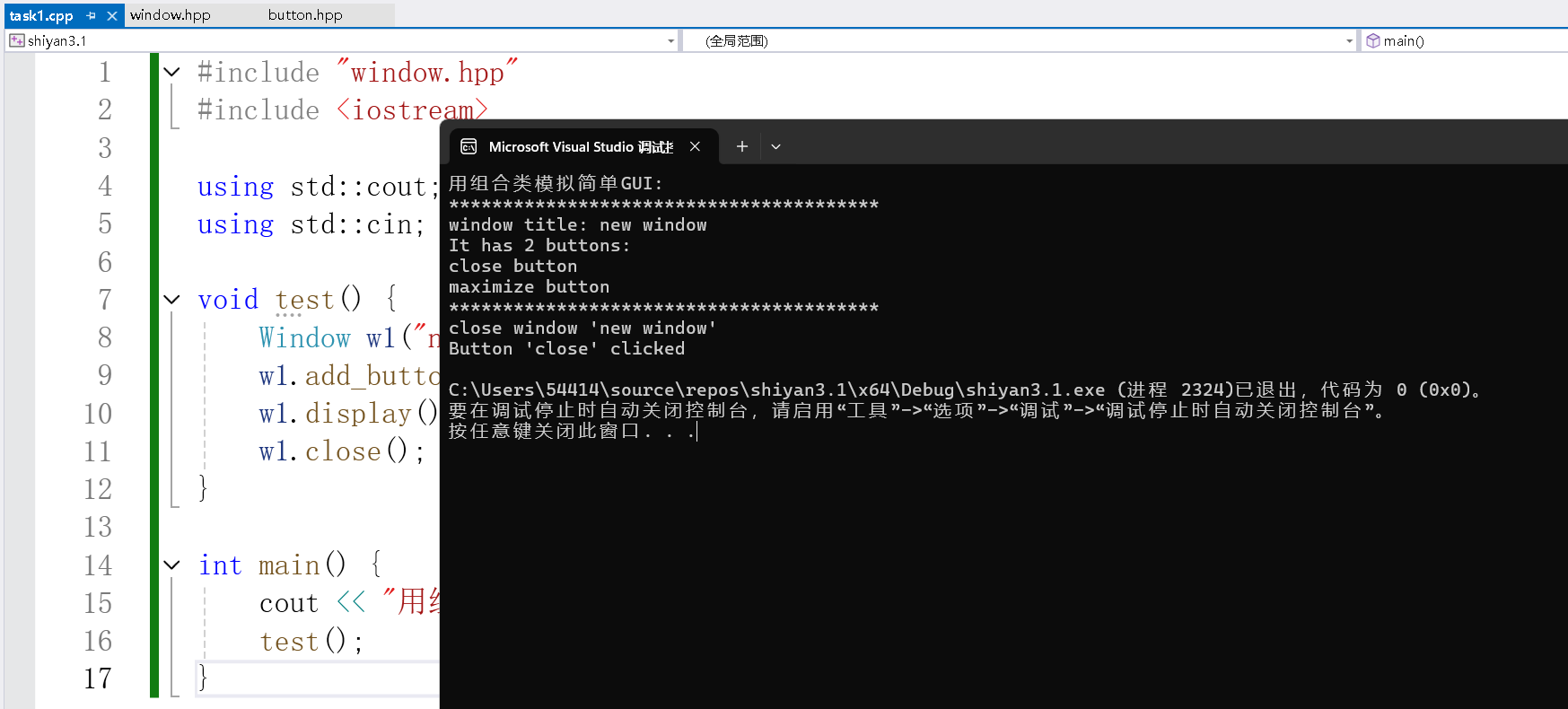Open the terminal profile dropdown chevron
The image size is (1568, 709).
[776, 146]
